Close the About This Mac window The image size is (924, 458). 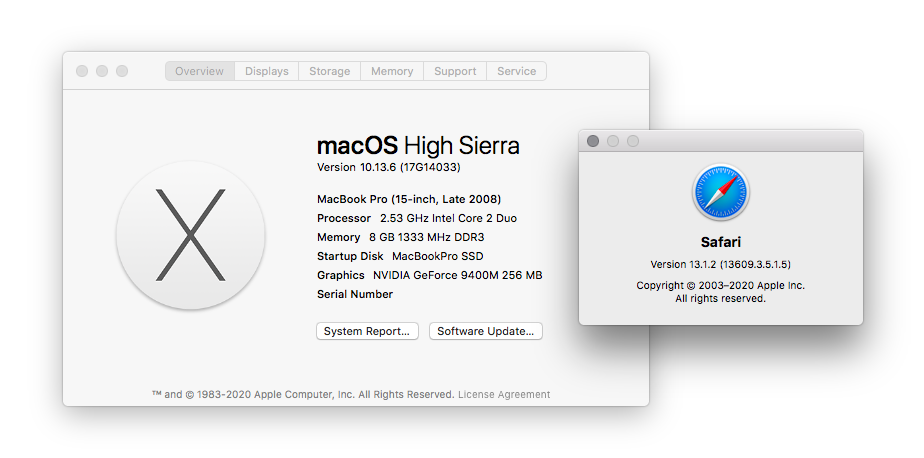point(82,71)
